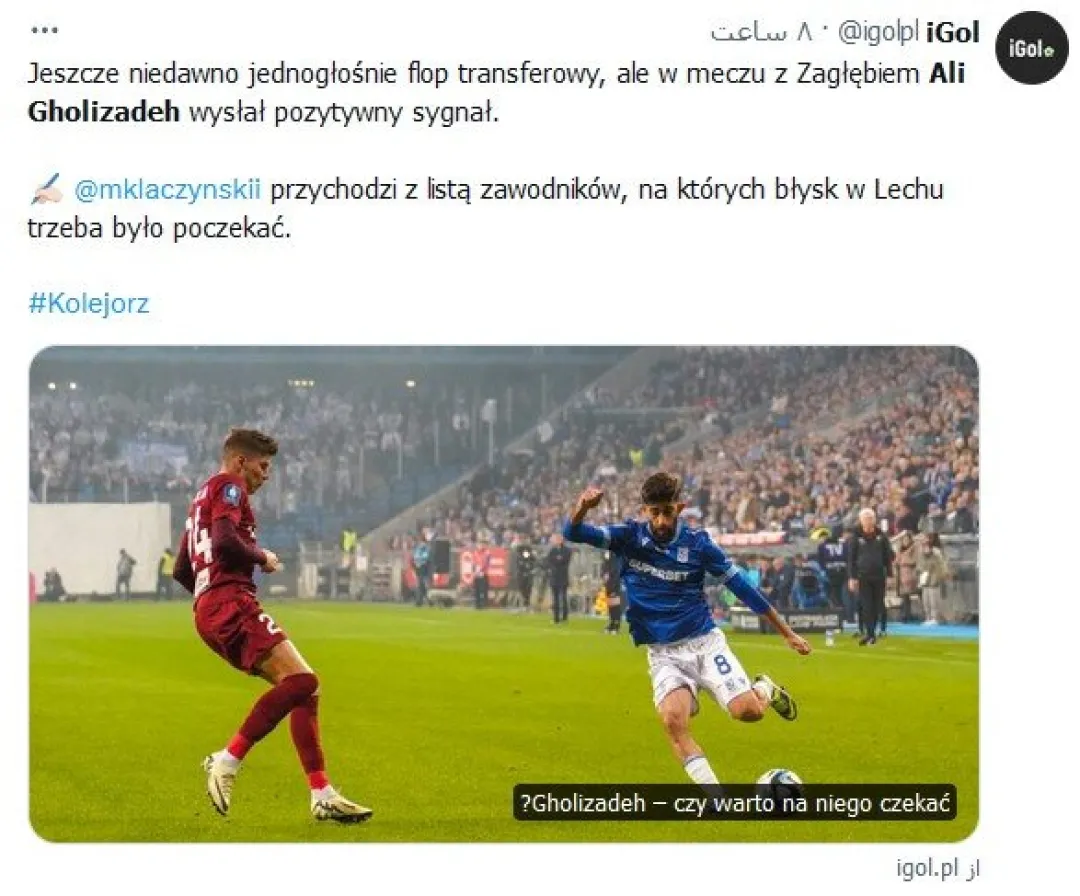This screenshot has width=1080, height=896.
Task: Open the igol.pl source link
Action: (927, 867)
